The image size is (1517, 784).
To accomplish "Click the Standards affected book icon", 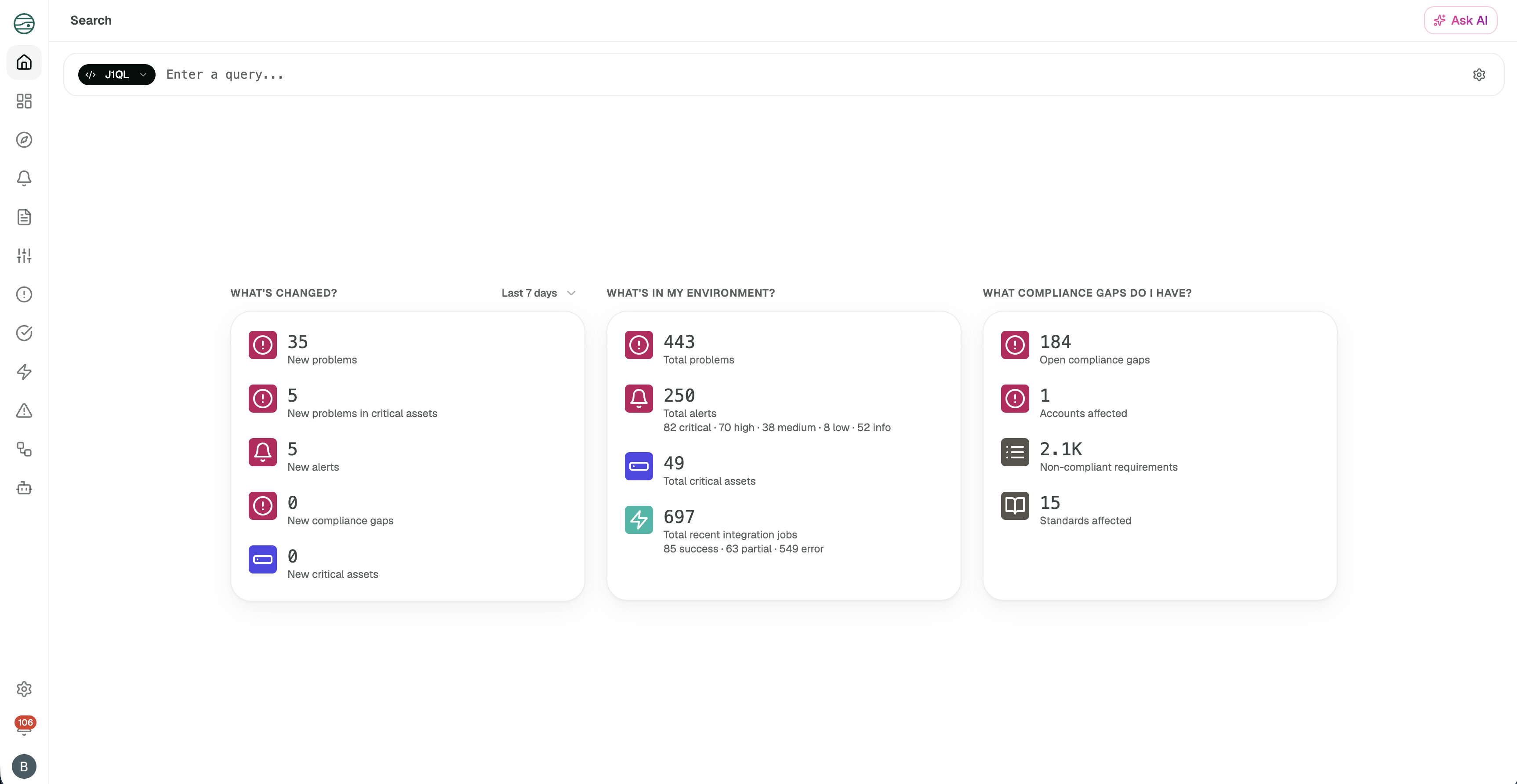I will (x=1015, y=506).
